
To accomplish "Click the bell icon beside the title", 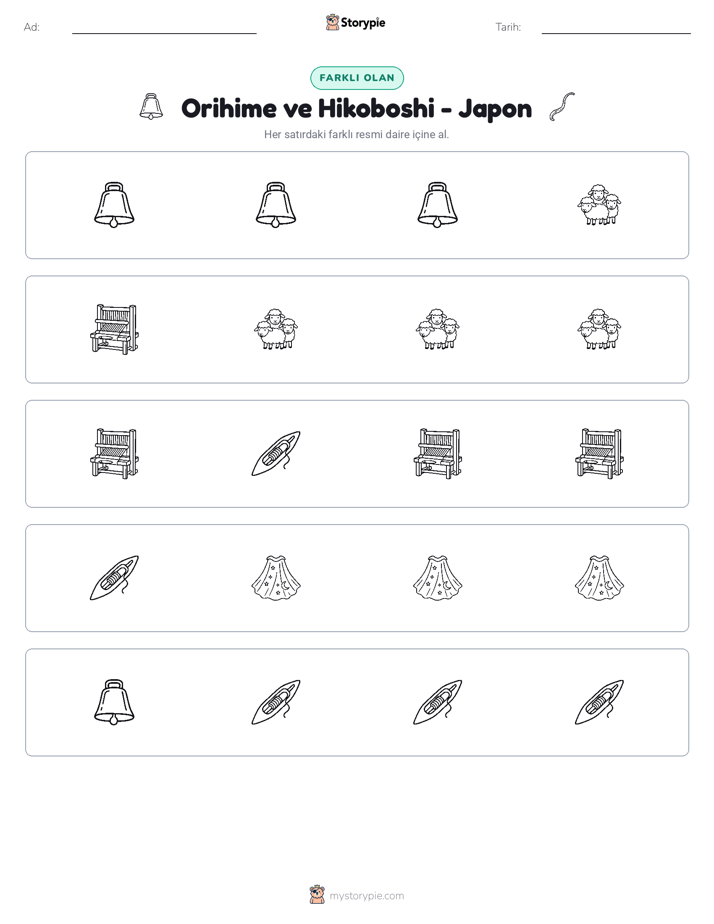I will [x=151, y=107].
